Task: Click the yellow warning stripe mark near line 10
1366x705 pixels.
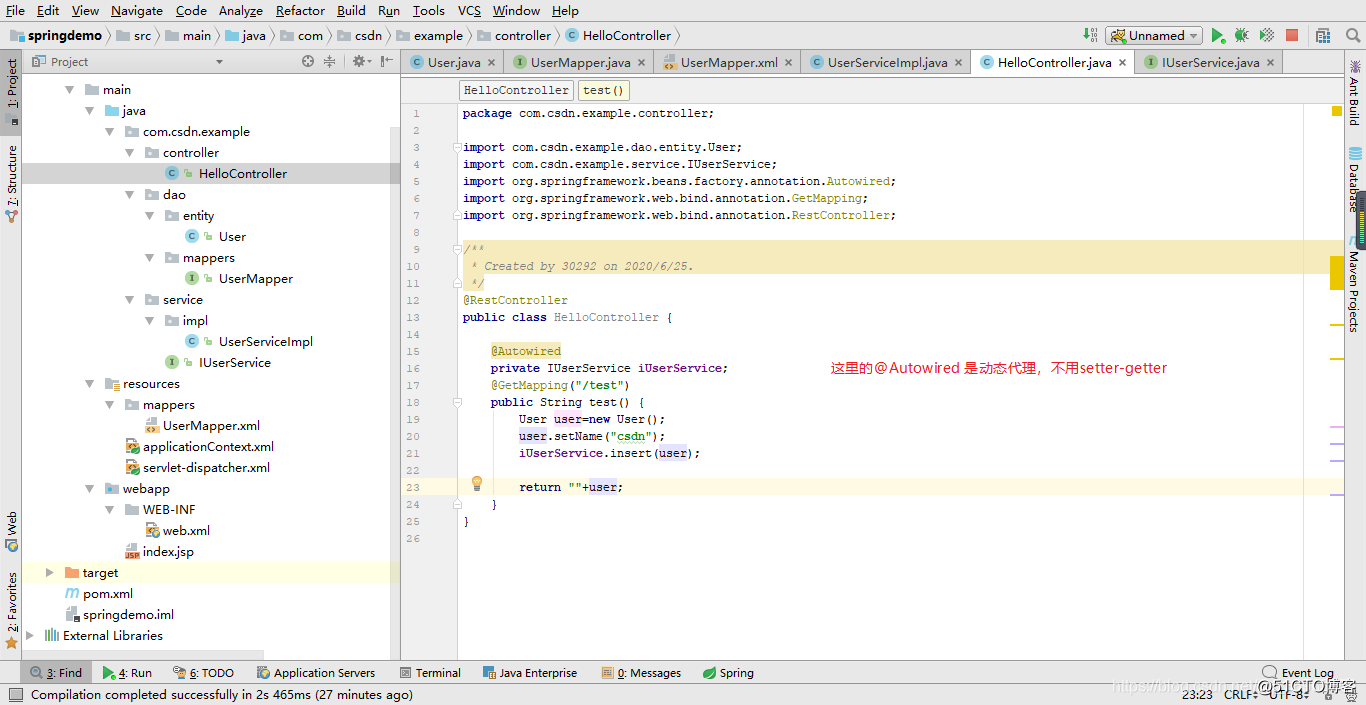Action: (x=1337, y=273)
